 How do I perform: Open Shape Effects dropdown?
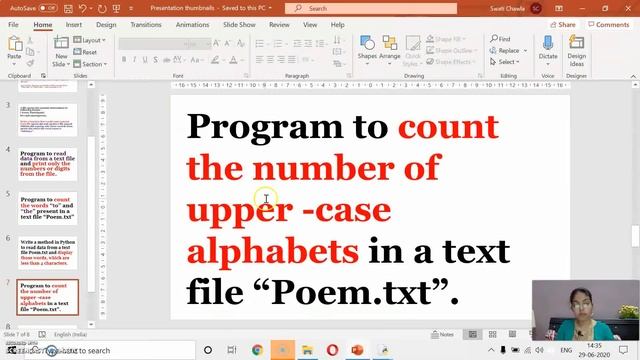point(451,62)
